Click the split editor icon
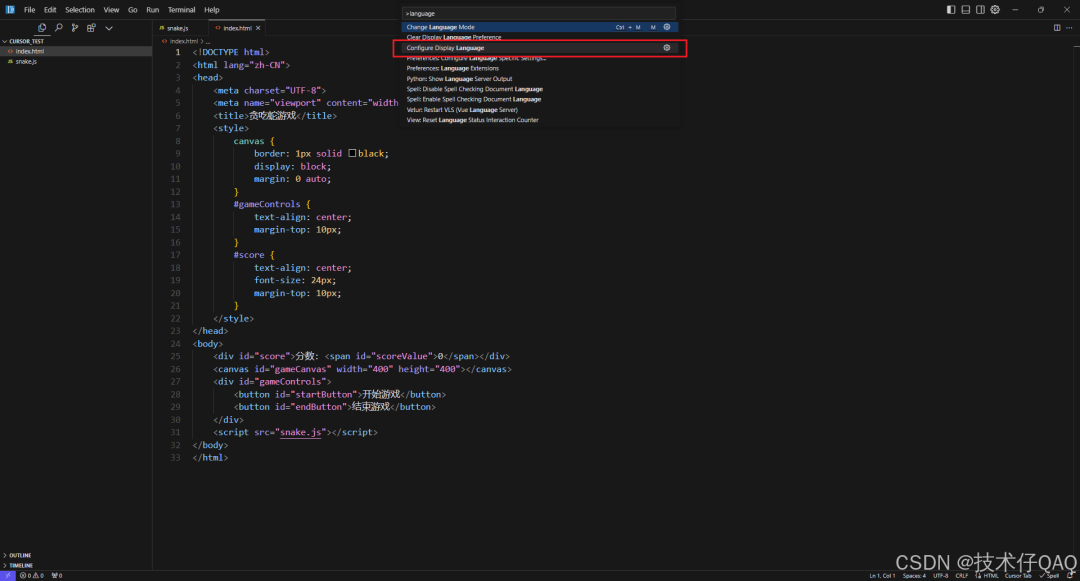 pos(1057,28)
